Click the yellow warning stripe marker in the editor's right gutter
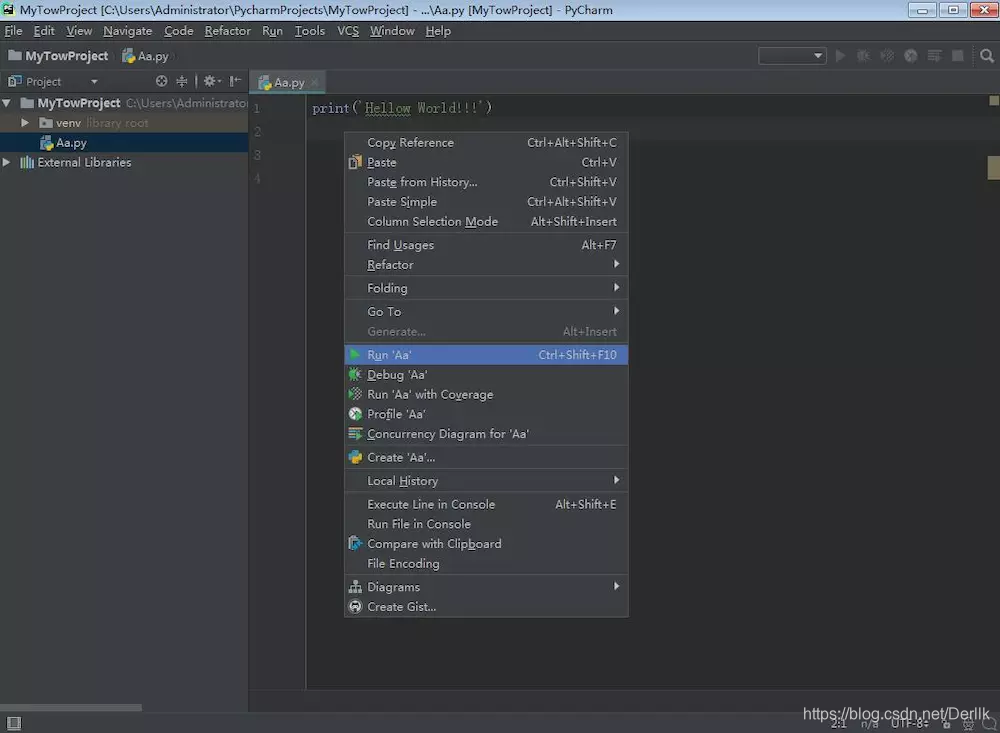 click(993, 168)
